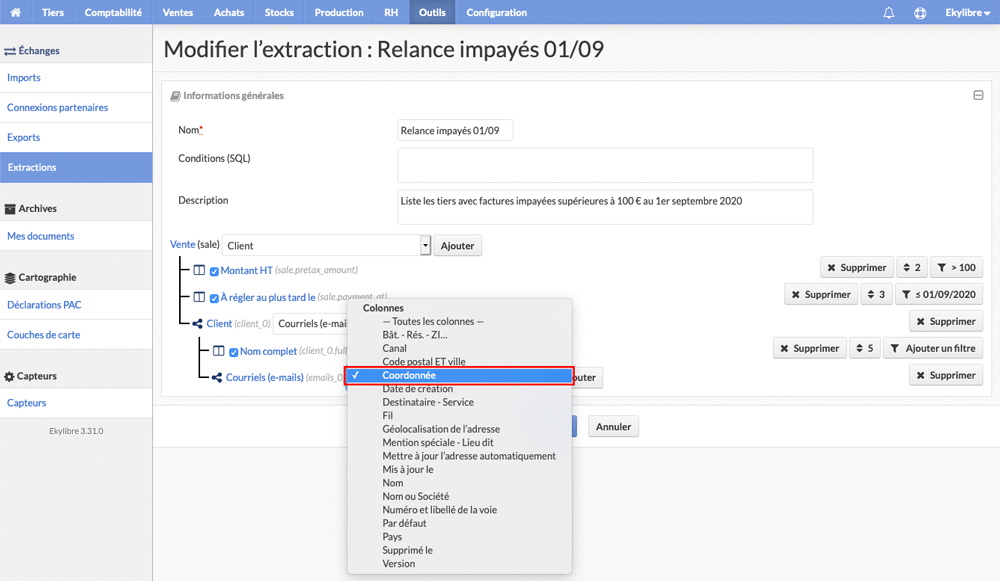
Task: Select Destinataire - Service option
Action: click(x=459, y=402)
